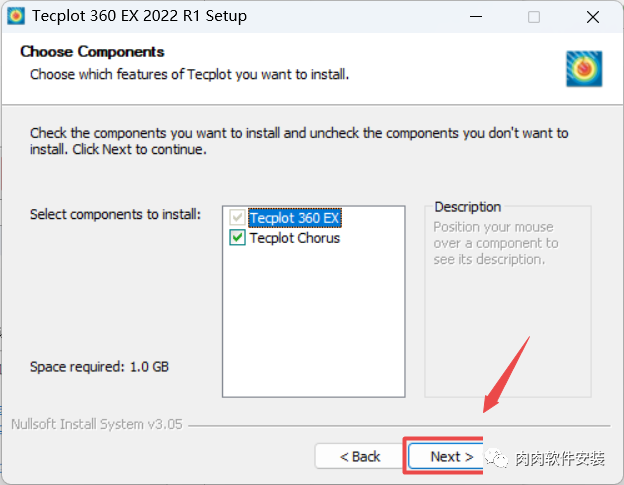The width and height of the screenshot is (624, 485).
Task: Minimize the setup window
Action: click(476, 17)
